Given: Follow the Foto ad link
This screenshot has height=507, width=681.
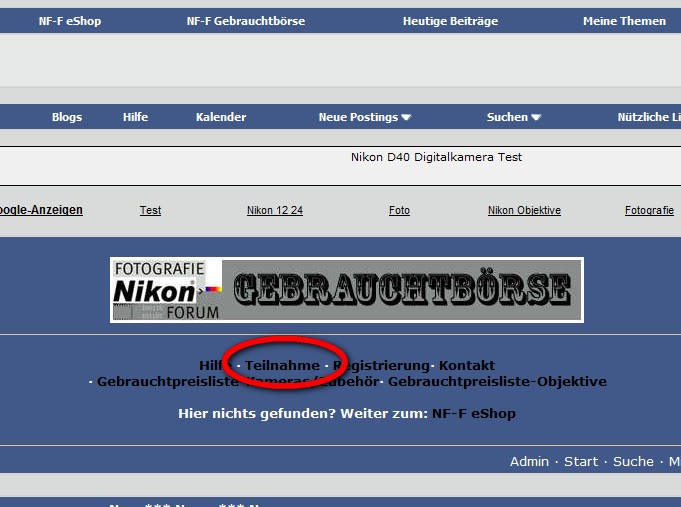Looking at the screenshot, I should tap(399, 210).
